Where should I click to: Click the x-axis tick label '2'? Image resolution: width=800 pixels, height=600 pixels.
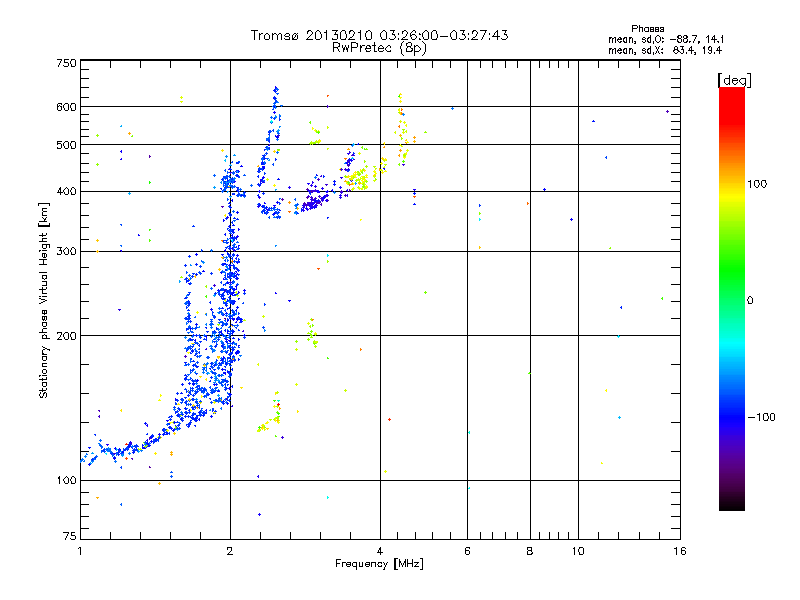click(x=230, y=551)
